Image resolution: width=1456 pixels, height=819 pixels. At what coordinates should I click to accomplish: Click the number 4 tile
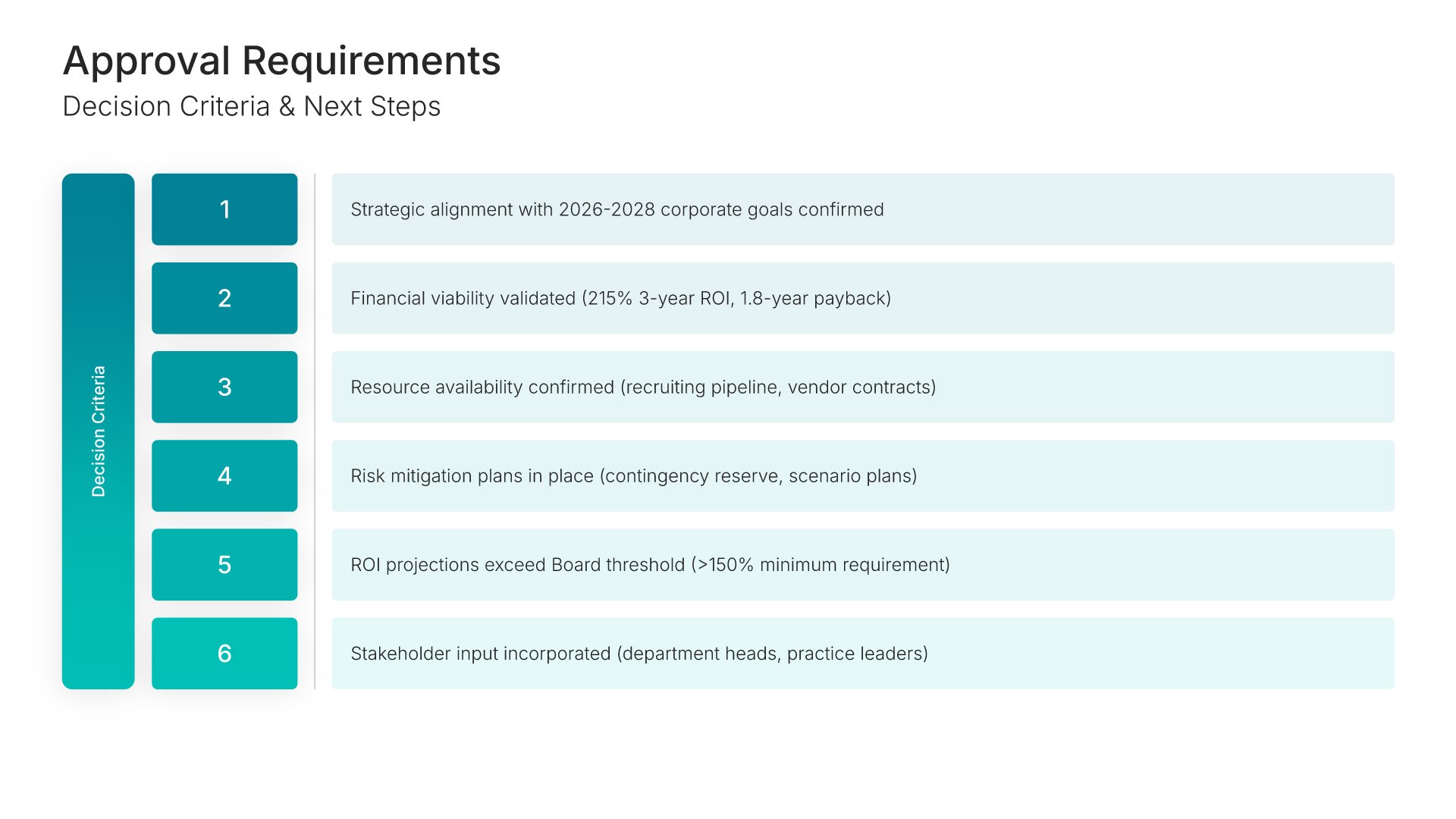pos(224,475)
